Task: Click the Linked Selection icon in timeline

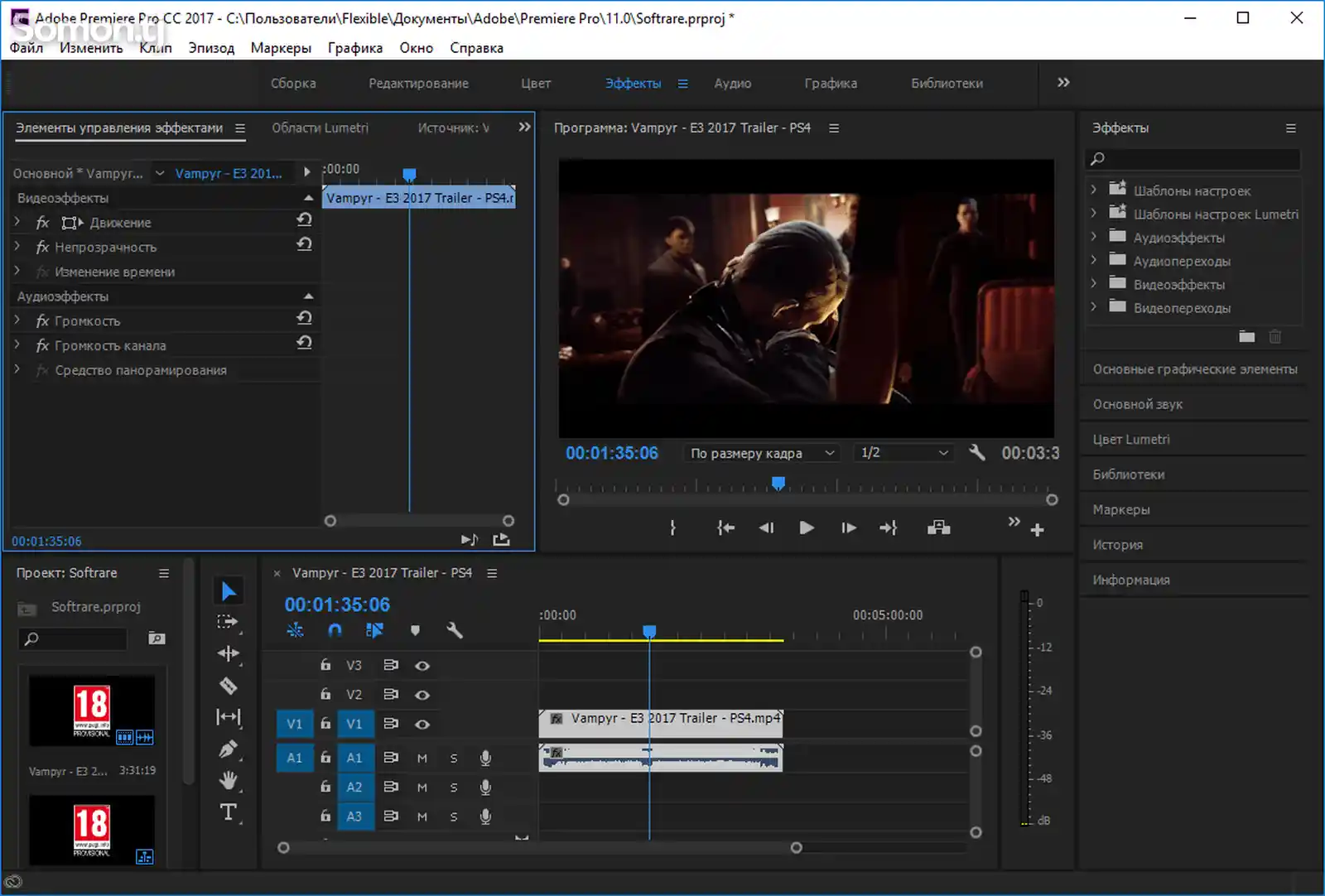Action: click(x=375, y=630)
